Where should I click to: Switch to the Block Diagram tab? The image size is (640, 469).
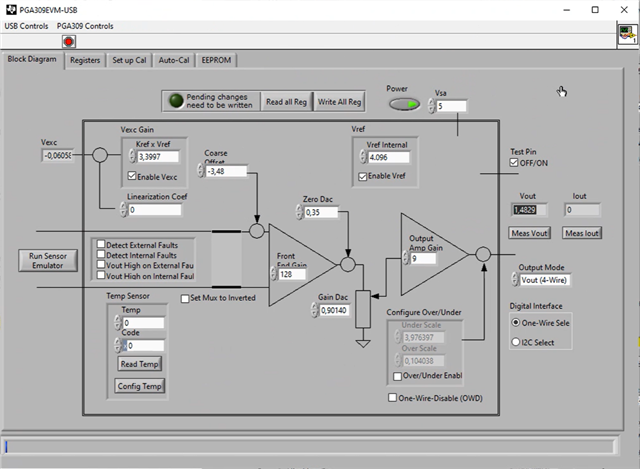pos(32,59)
